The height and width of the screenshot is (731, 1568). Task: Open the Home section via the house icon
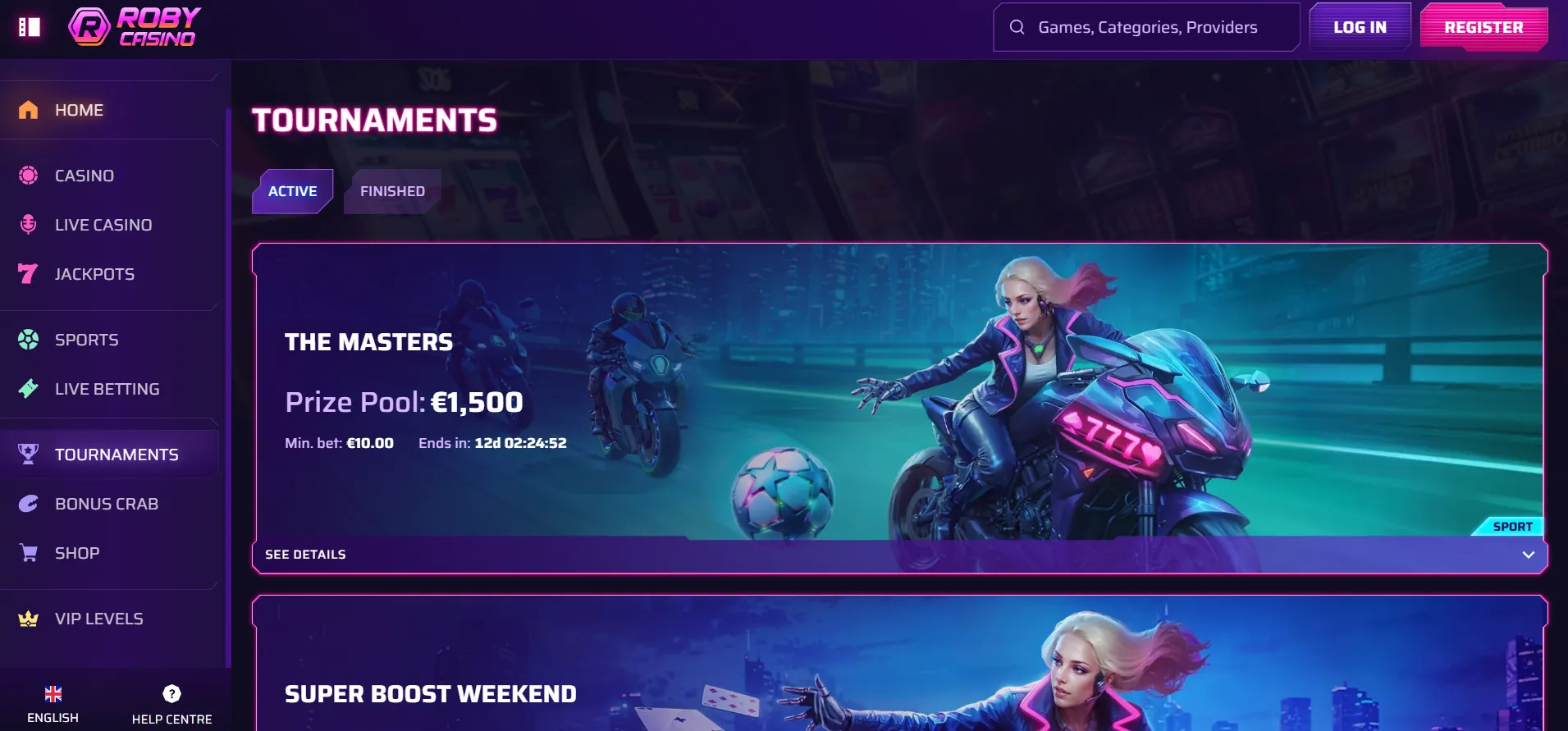click(x=28, y=110)
